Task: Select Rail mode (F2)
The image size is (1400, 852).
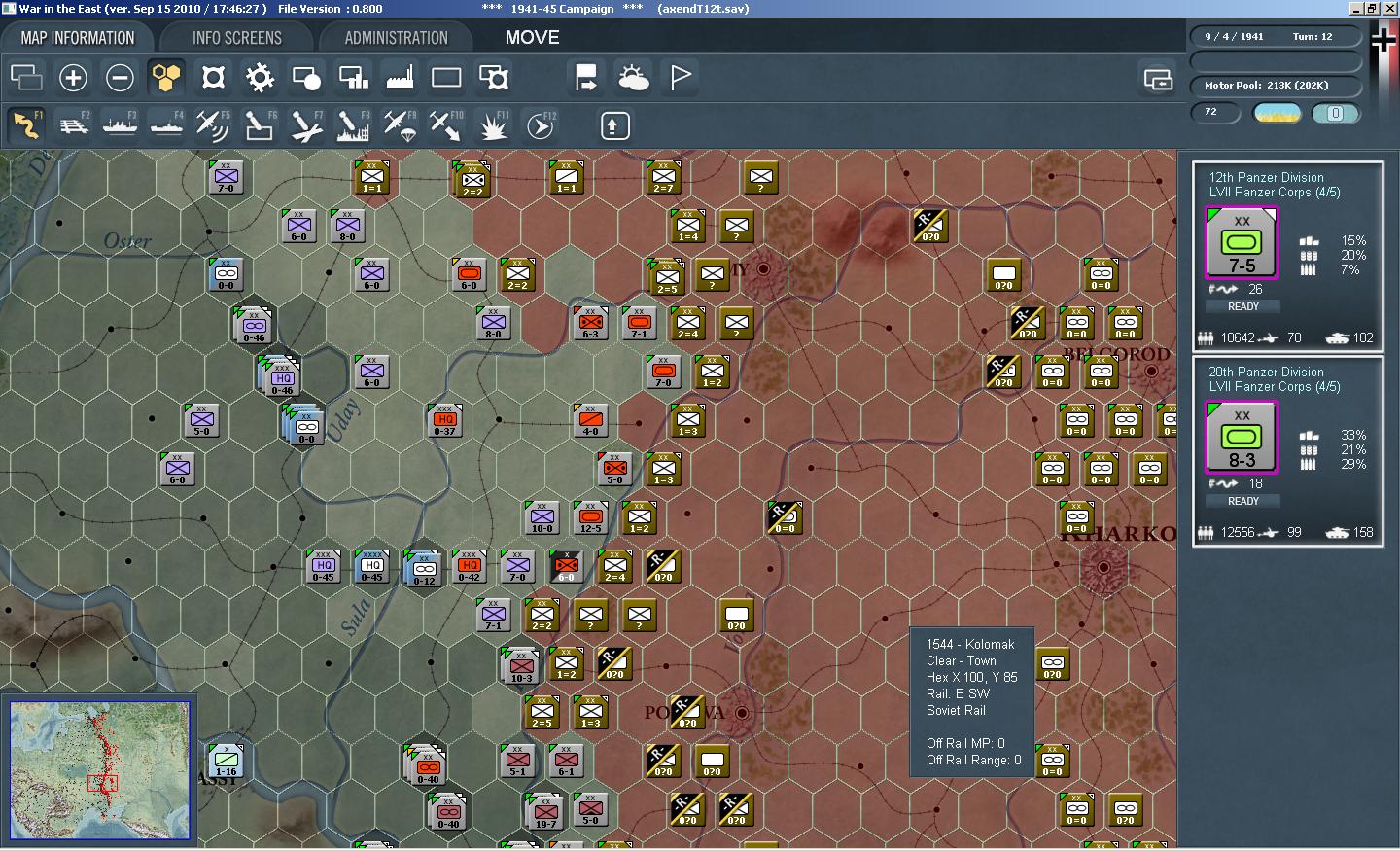Action: [73, 125]
